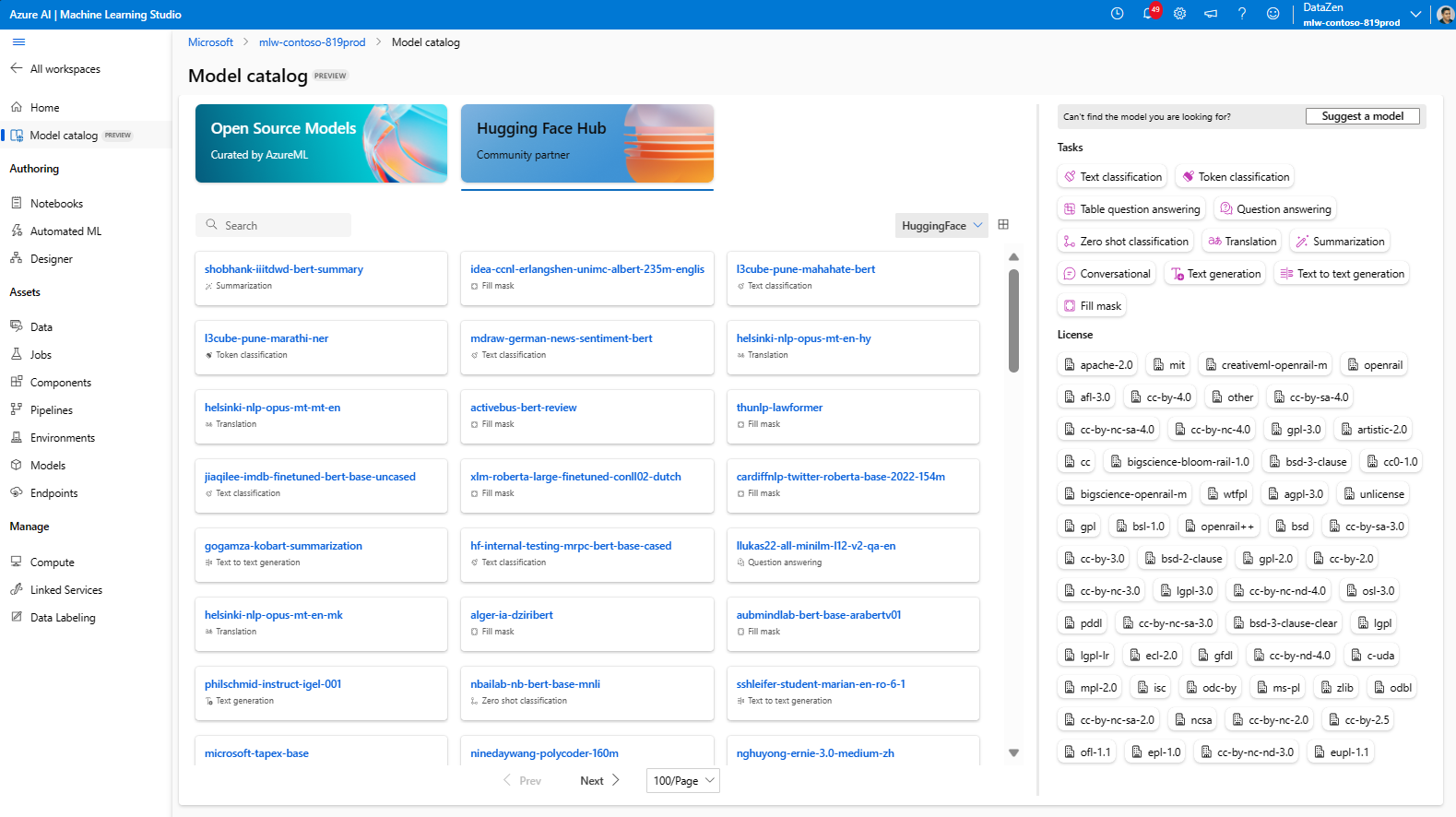Click the feedback smiley face icon
This screenshot has height=817, width=1456.
point(1273,14)
